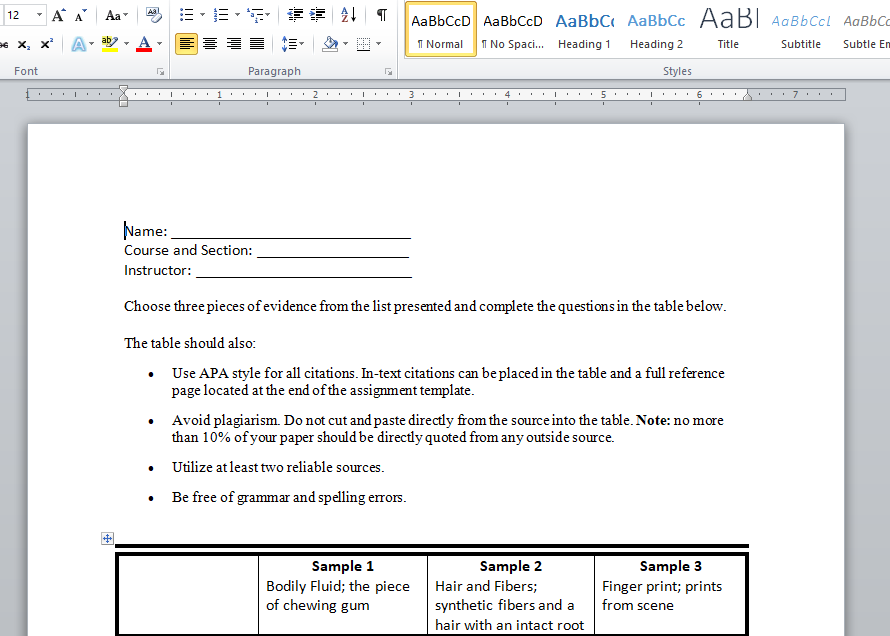Toggle superscript formatting
Screen dimensions: 890x636
47,44
